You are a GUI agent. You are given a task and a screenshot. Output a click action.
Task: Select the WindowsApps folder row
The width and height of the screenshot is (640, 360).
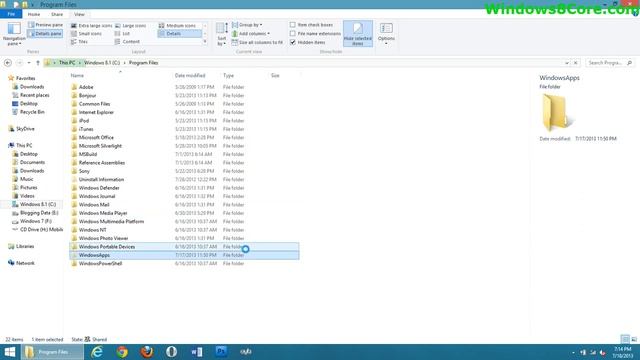184,255
